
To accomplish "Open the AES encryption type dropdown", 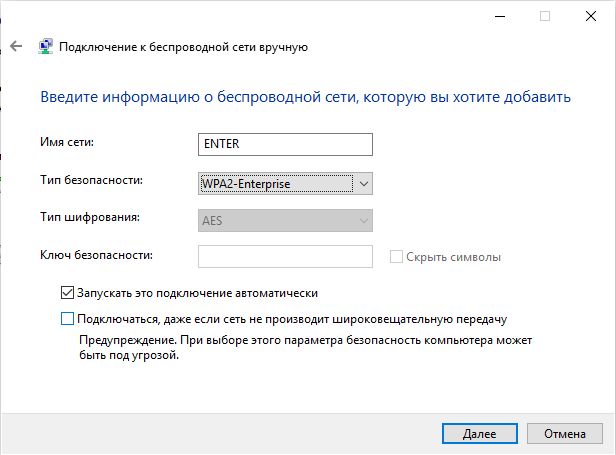I will (x=285, y=220).
